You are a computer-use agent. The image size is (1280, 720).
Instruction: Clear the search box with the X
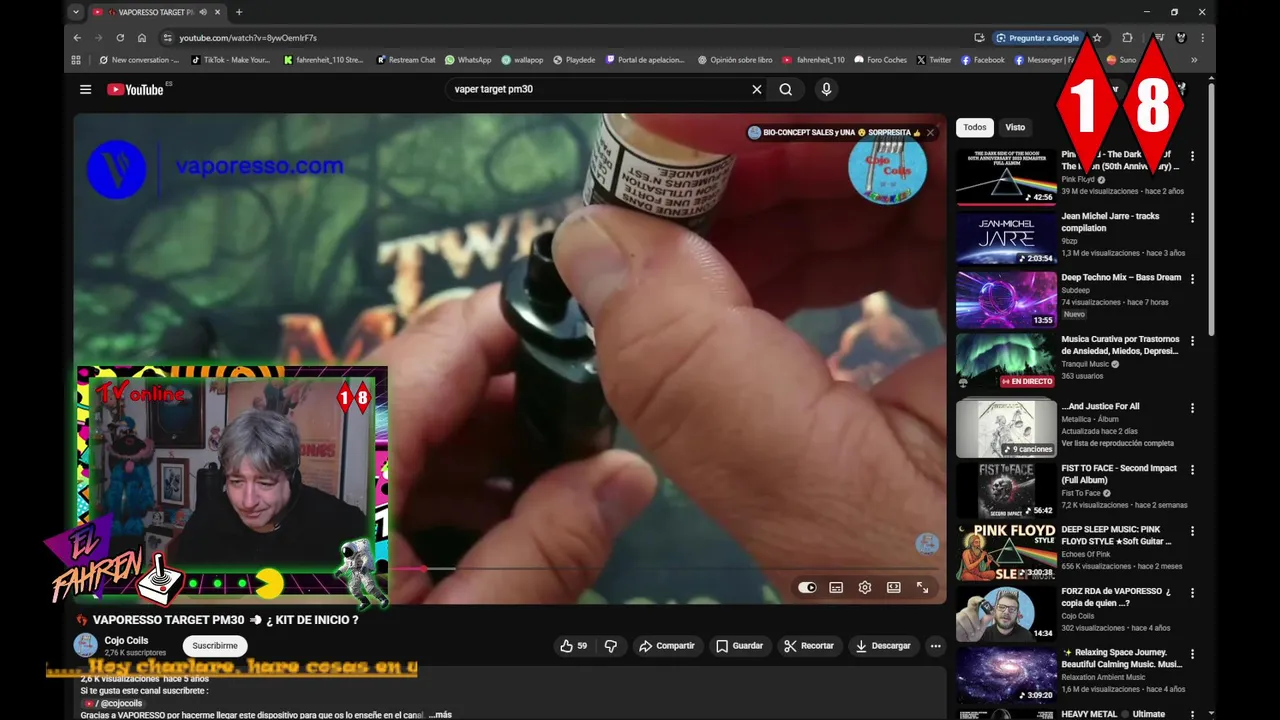(x=757, y=89)
